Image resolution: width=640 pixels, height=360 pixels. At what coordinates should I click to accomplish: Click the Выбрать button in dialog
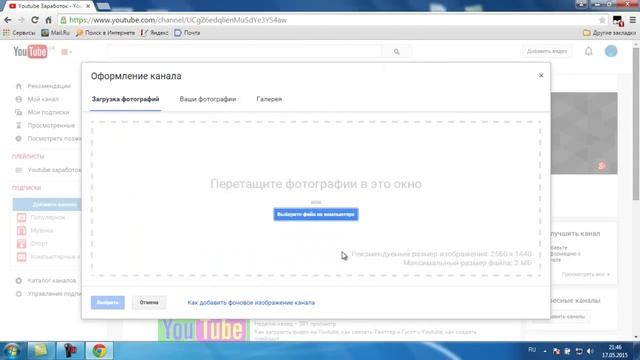(x=108, y=302)
